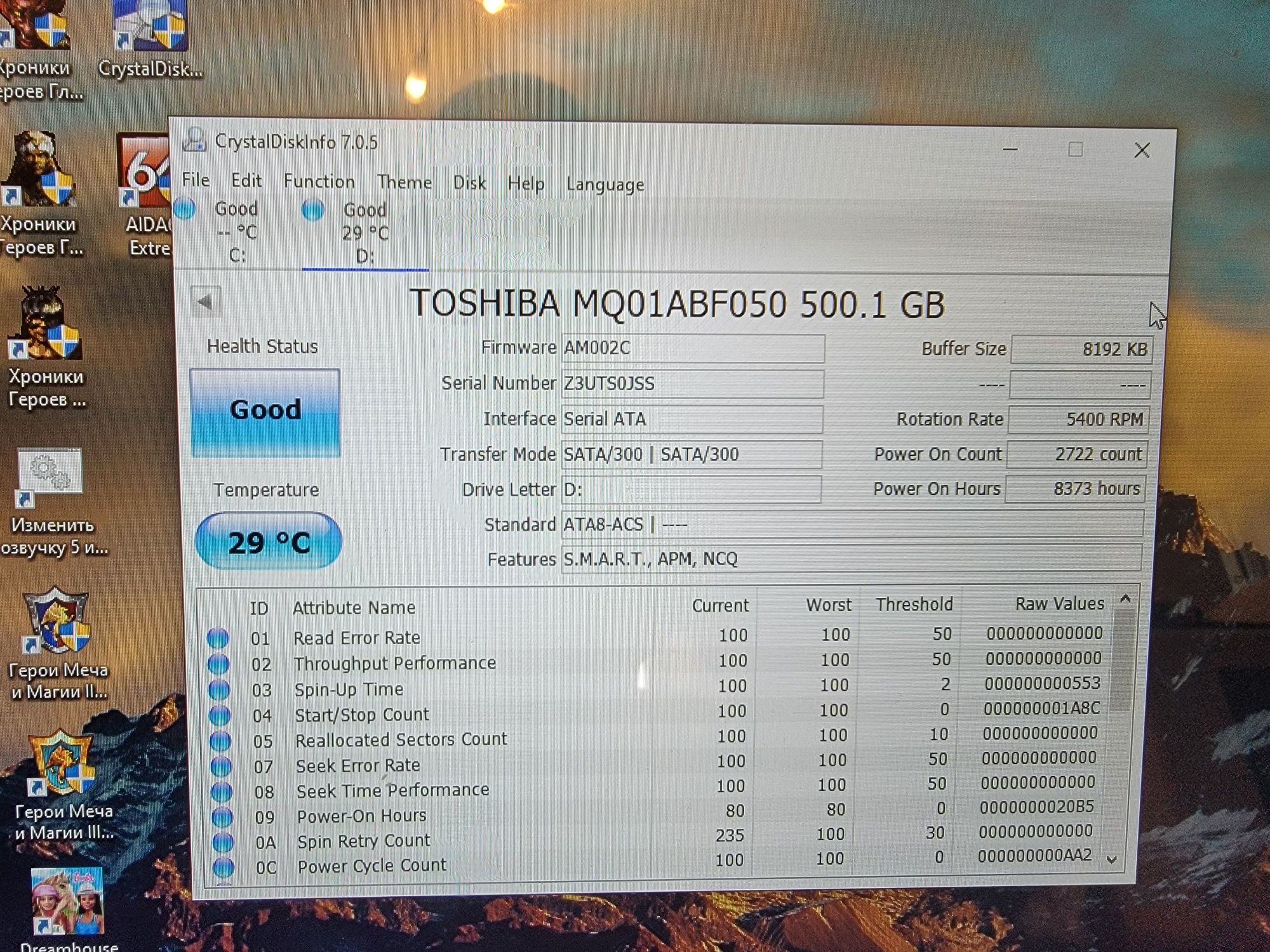Viewport: 1270px width, 952px height.
Task: Open the Dreamhouse desktop shortcut
Action: (x=69, y=910)
